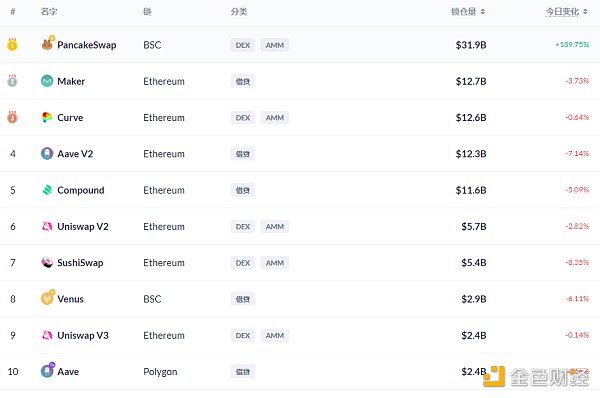Image resolution: width=600 pixels, height=398 pixels.
Task: Click the Aave V2 ghost logo icon
Action: click(x=47, y=153)
